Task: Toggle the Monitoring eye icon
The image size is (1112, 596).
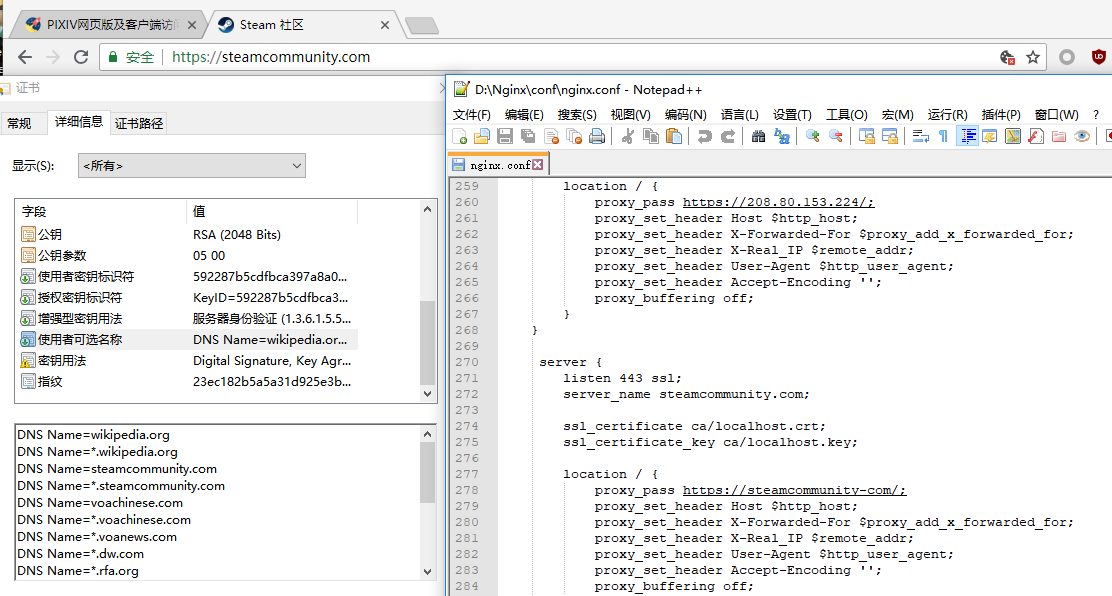Action: click(x=1082, y=136)
